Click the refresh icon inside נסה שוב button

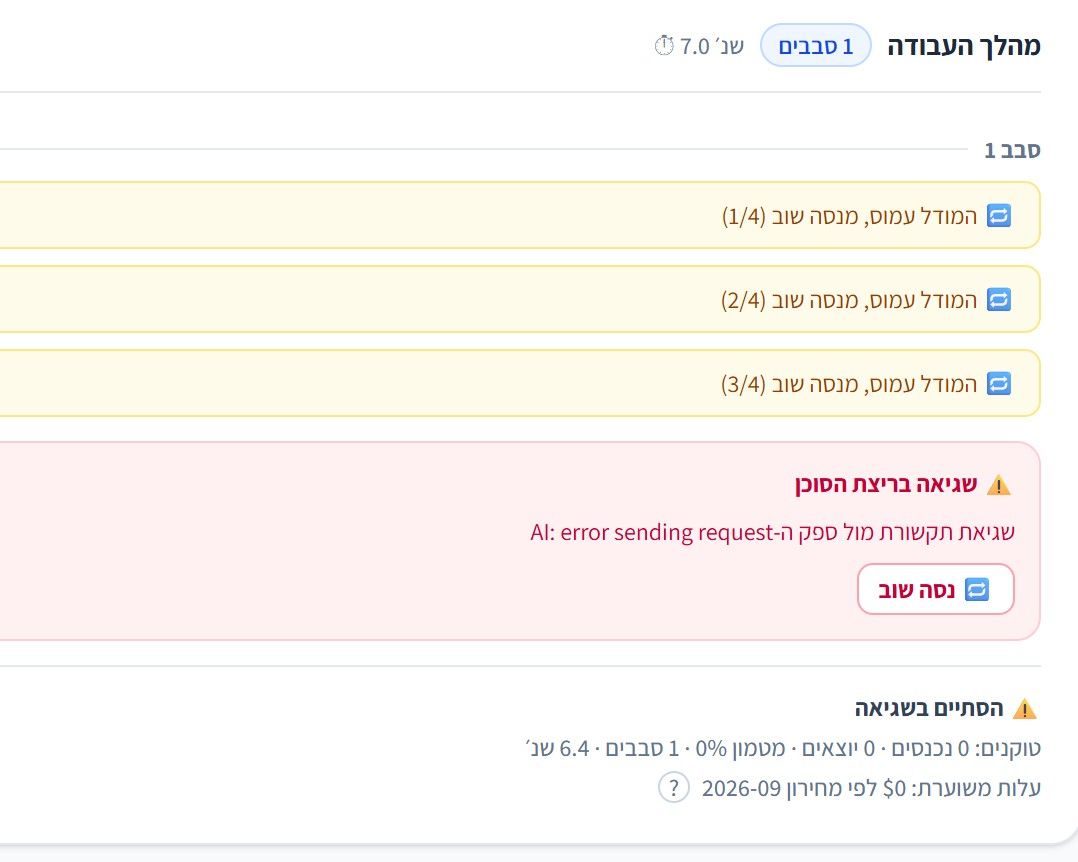(x=977, y=590)
